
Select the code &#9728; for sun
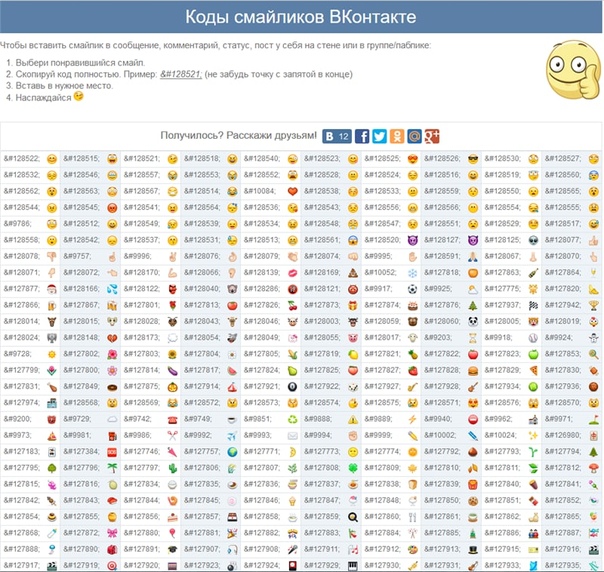[17, 354]
